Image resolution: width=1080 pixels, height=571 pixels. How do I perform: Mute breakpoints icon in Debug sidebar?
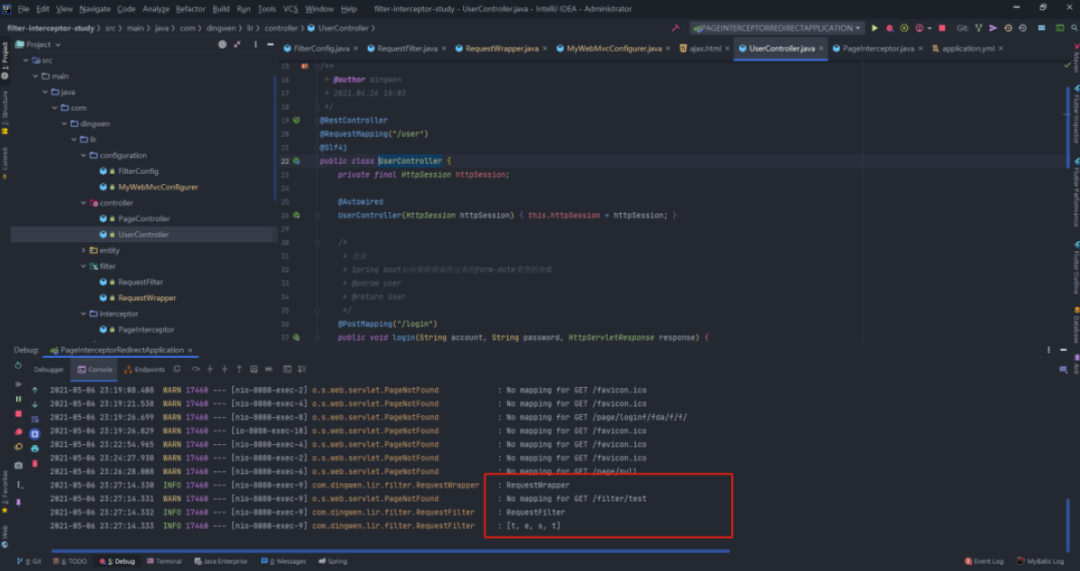(18, 447)
